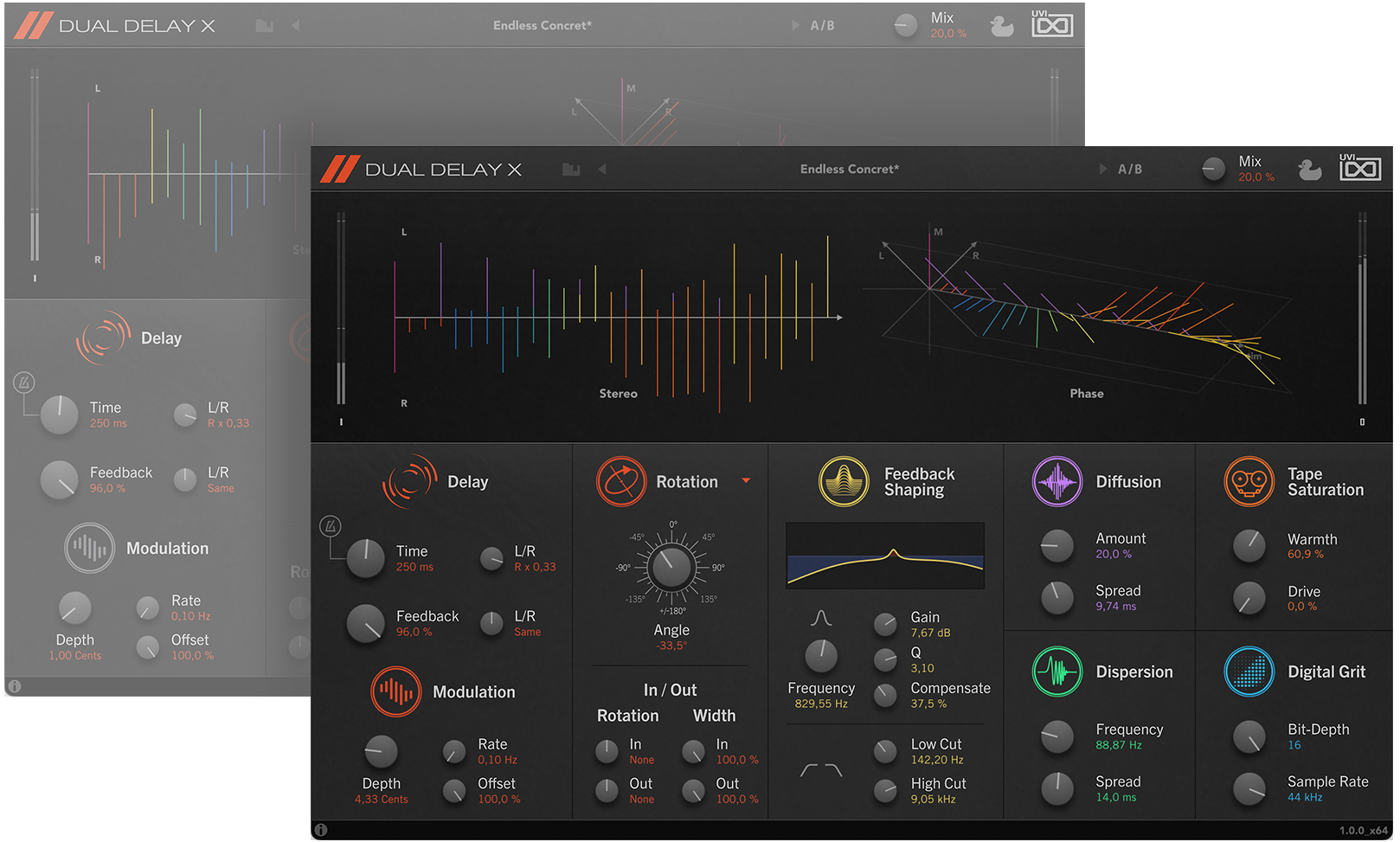Toggle the Delay section icon in front window
1400x842 pixels.
pos(409,481)
